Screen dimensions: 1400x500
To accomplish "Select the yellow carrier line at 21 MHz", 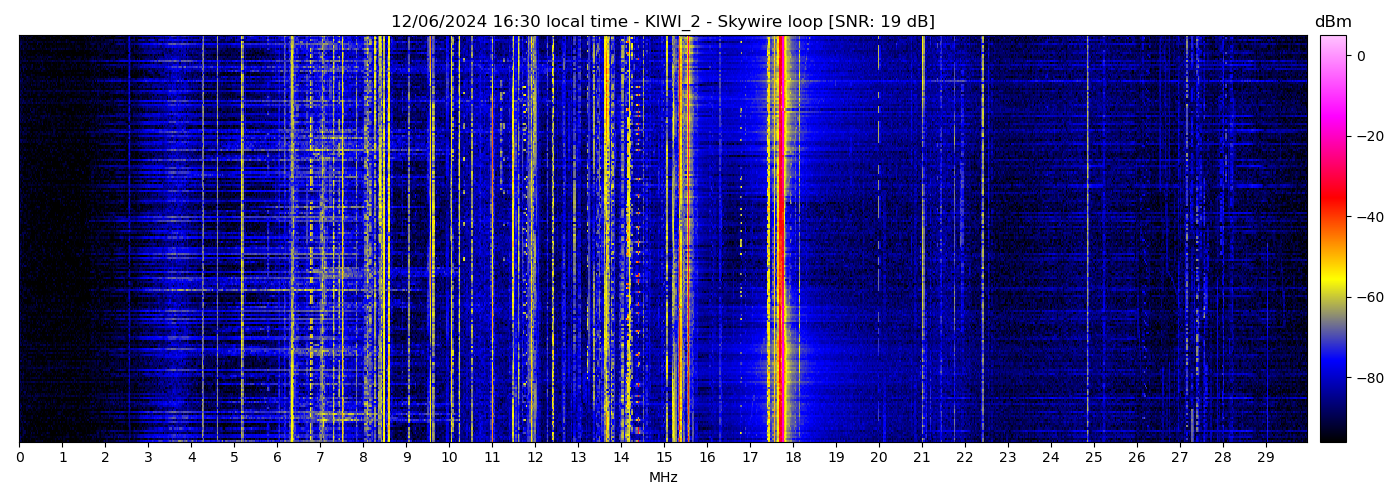I will [x=922, y=240].
